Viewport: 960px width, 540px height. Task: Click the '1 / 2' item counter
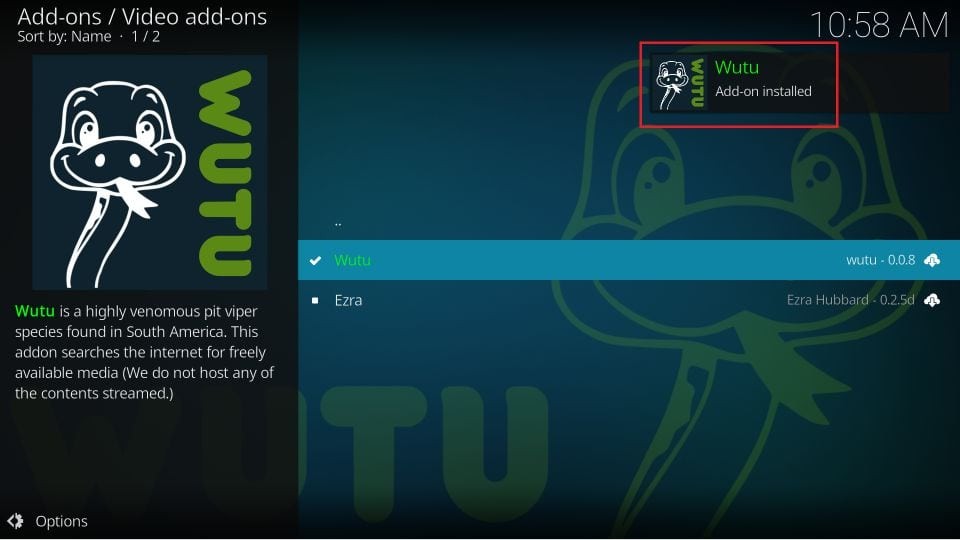[146, 36]
